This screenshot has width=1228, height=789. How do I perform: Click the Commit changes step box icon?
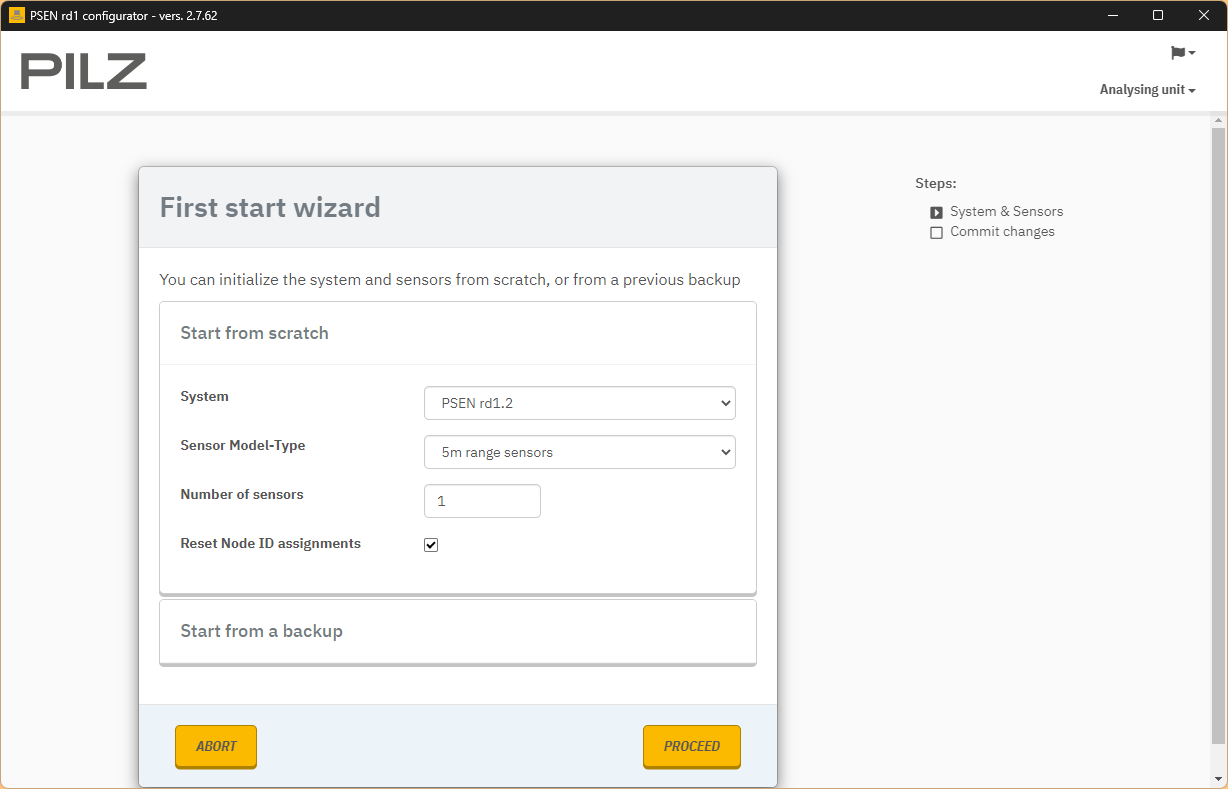(x=936, y=232)
